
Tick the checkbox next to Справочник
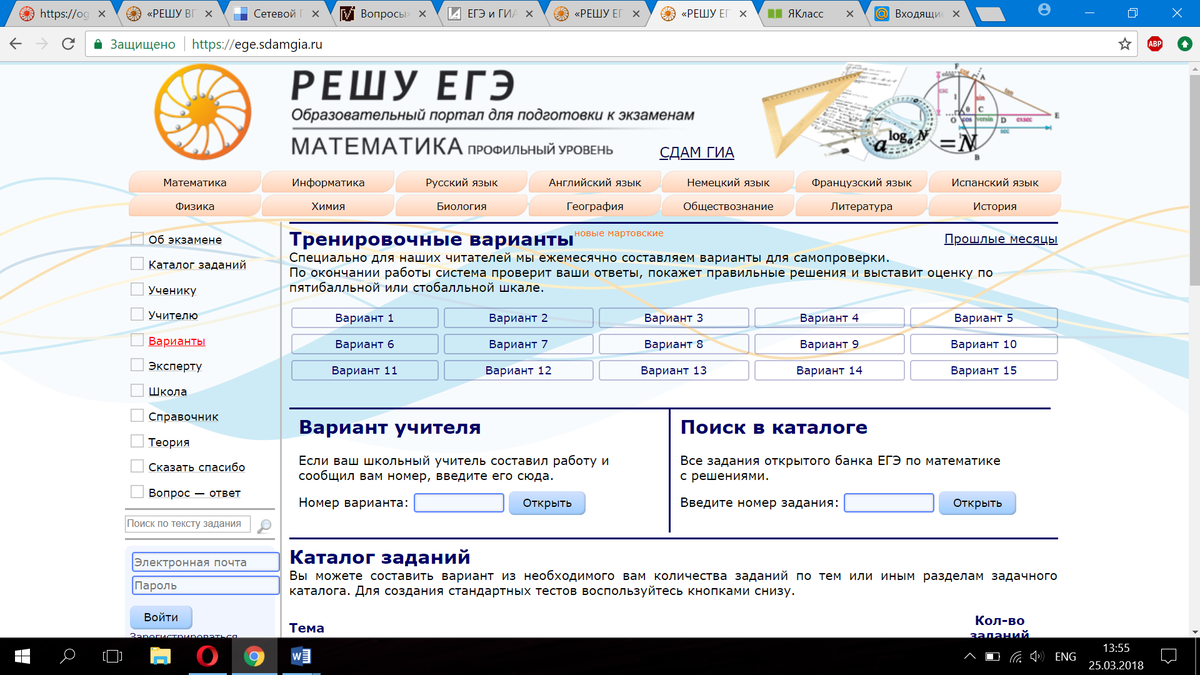tap(138, 416)
